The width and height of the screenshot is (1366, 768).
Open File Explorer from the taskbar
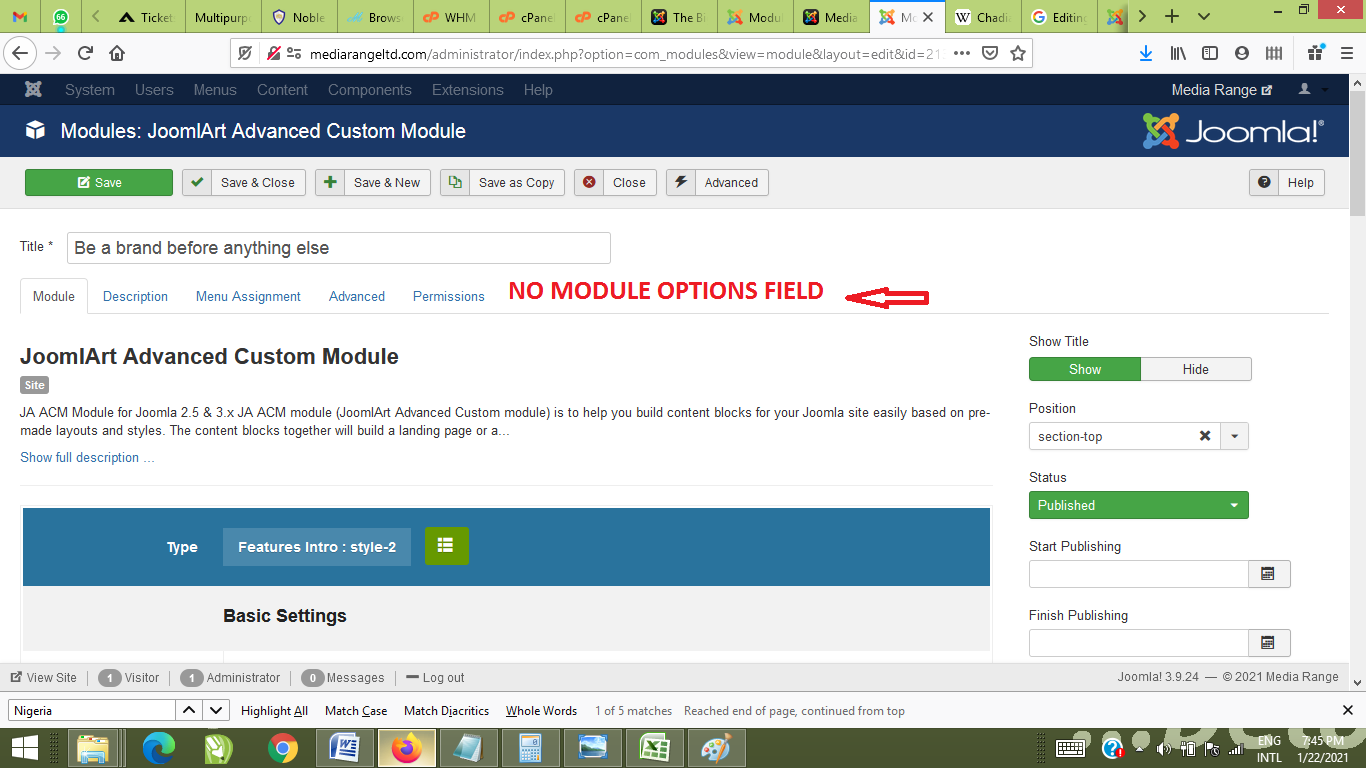[94, 748]
